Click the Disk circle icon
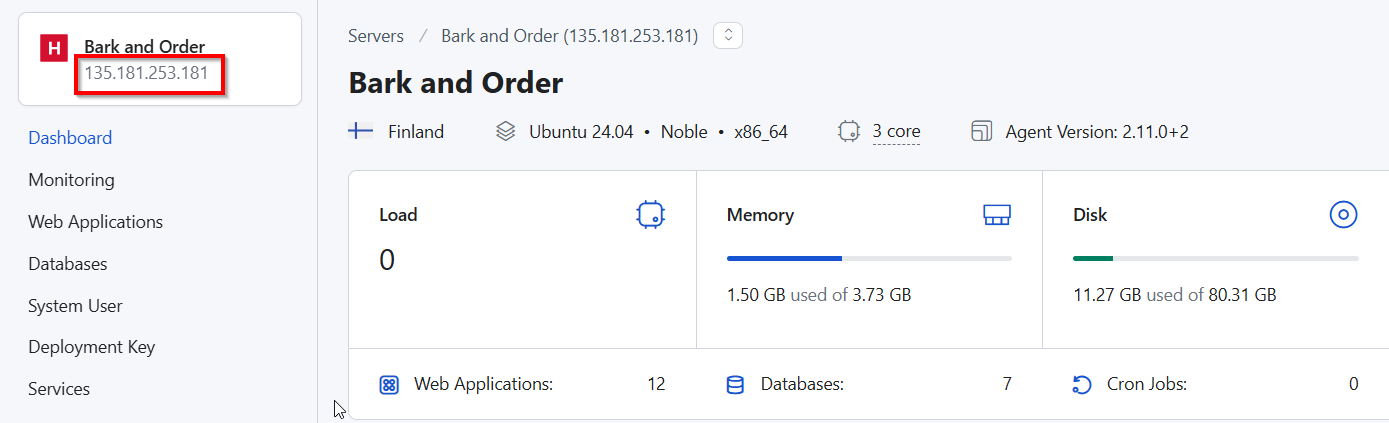The height and width of the screenshot is (423, 1389). pyautogui.click(x=1343, y=214)
